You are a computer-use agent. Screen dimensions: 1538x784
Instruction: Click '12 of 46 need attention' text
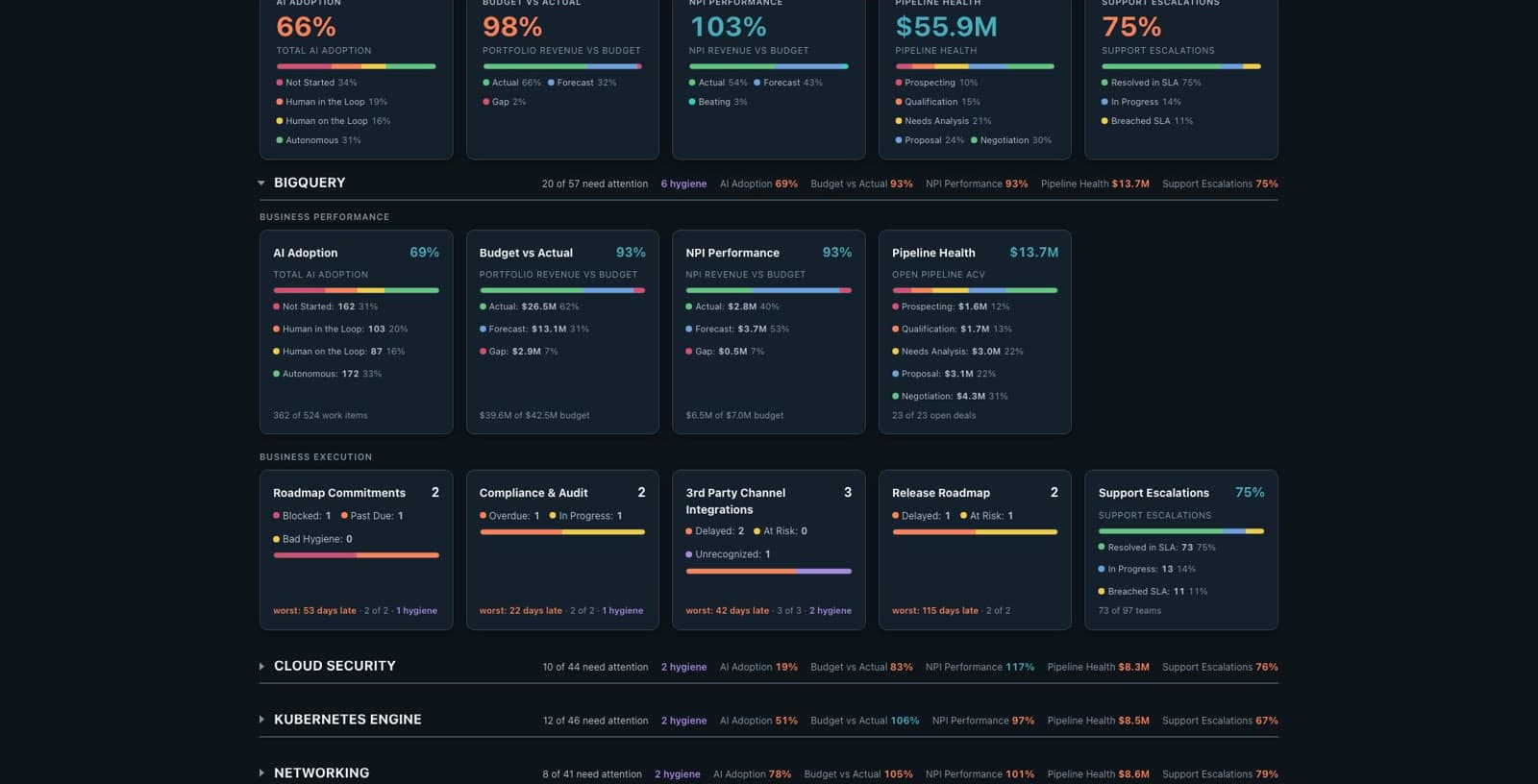pos(595,721)
